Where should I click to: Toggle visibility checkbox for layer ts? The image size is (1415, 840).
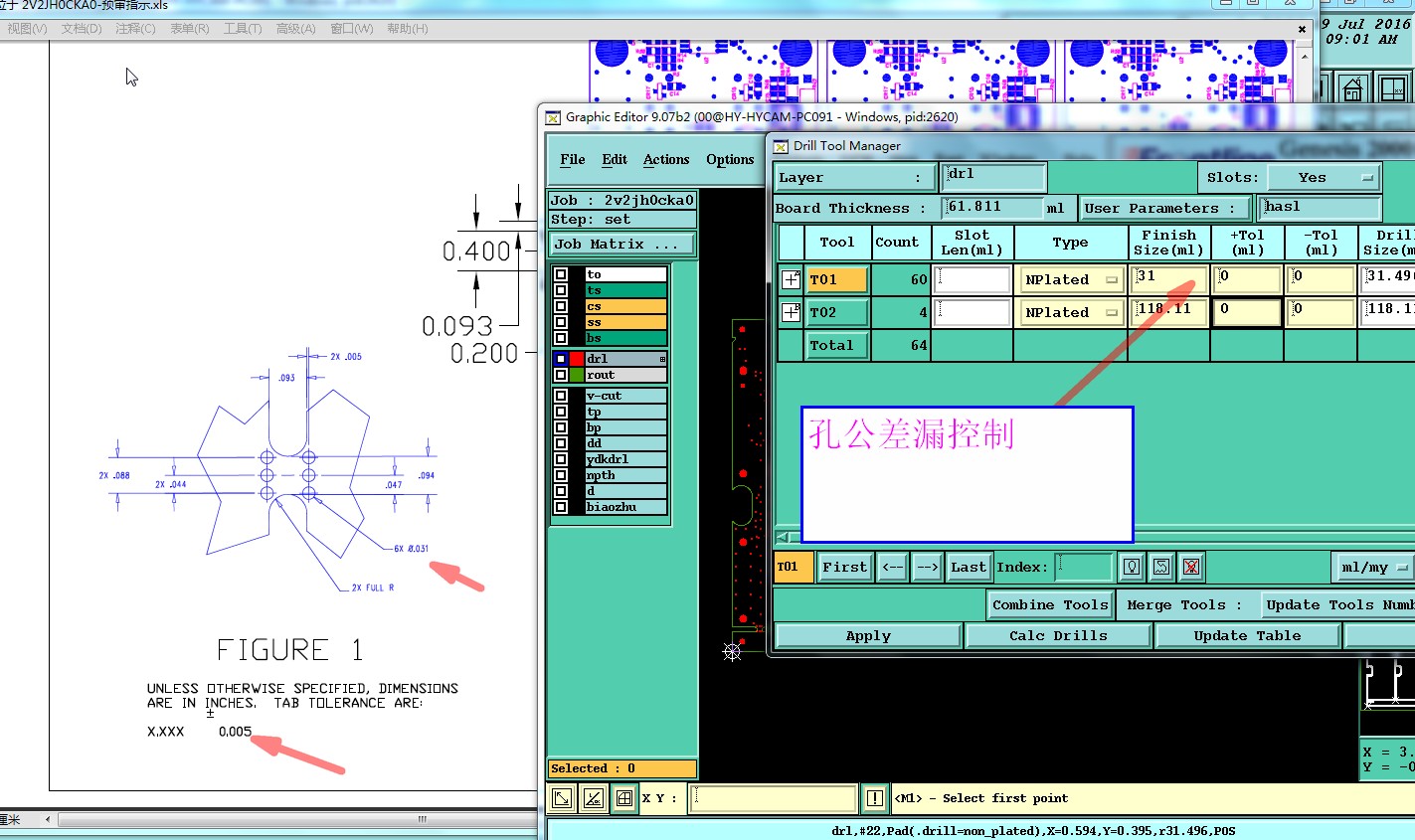point(561,290)
